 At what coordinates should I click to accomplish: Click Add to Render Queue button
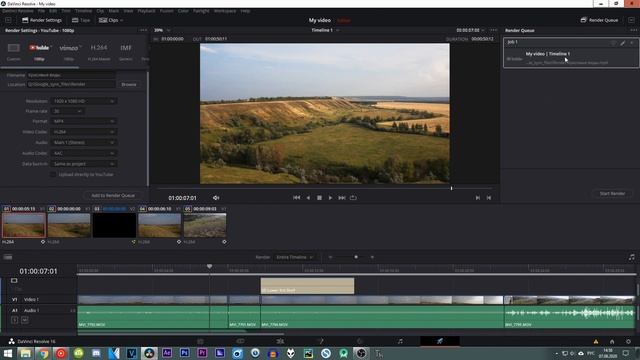click(x=113, y=196)
